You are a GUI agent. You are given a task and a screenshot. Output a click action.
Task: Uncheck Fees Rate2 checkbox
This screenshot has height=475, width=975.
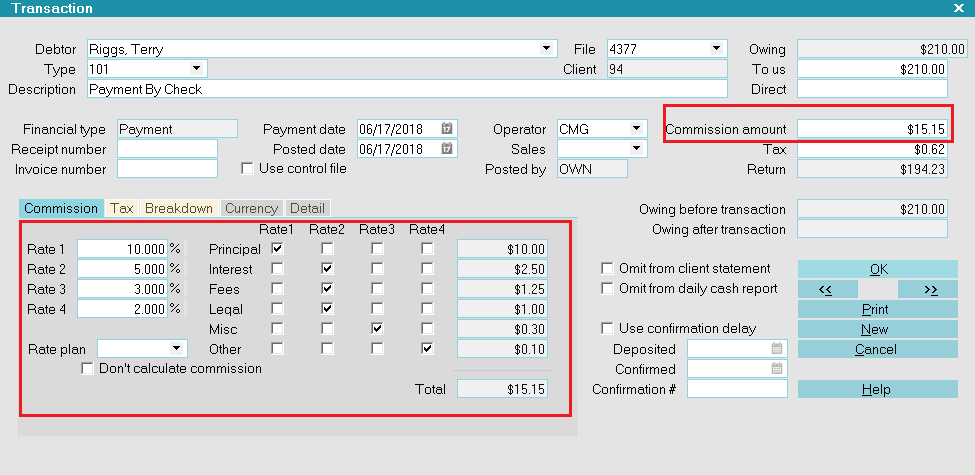coord(327,288)
